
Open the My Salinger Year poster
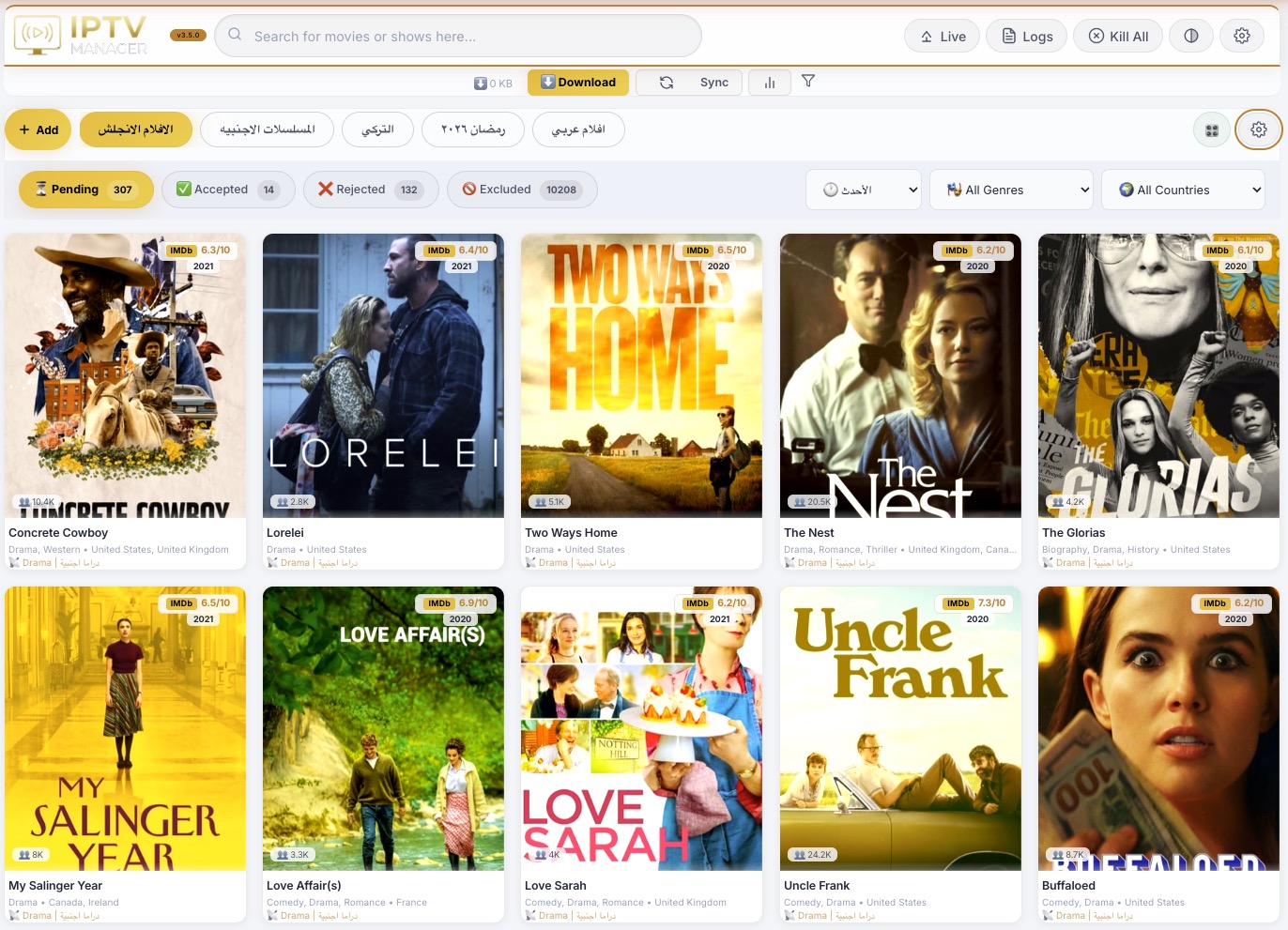(x=126, y=728)
